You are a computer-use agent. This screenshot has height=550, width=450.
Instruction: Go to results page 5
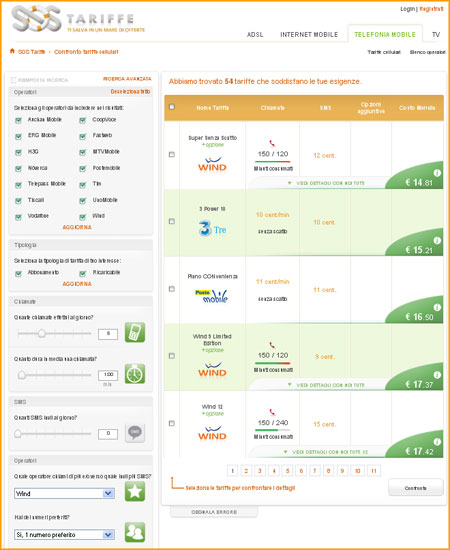[287, 471]
